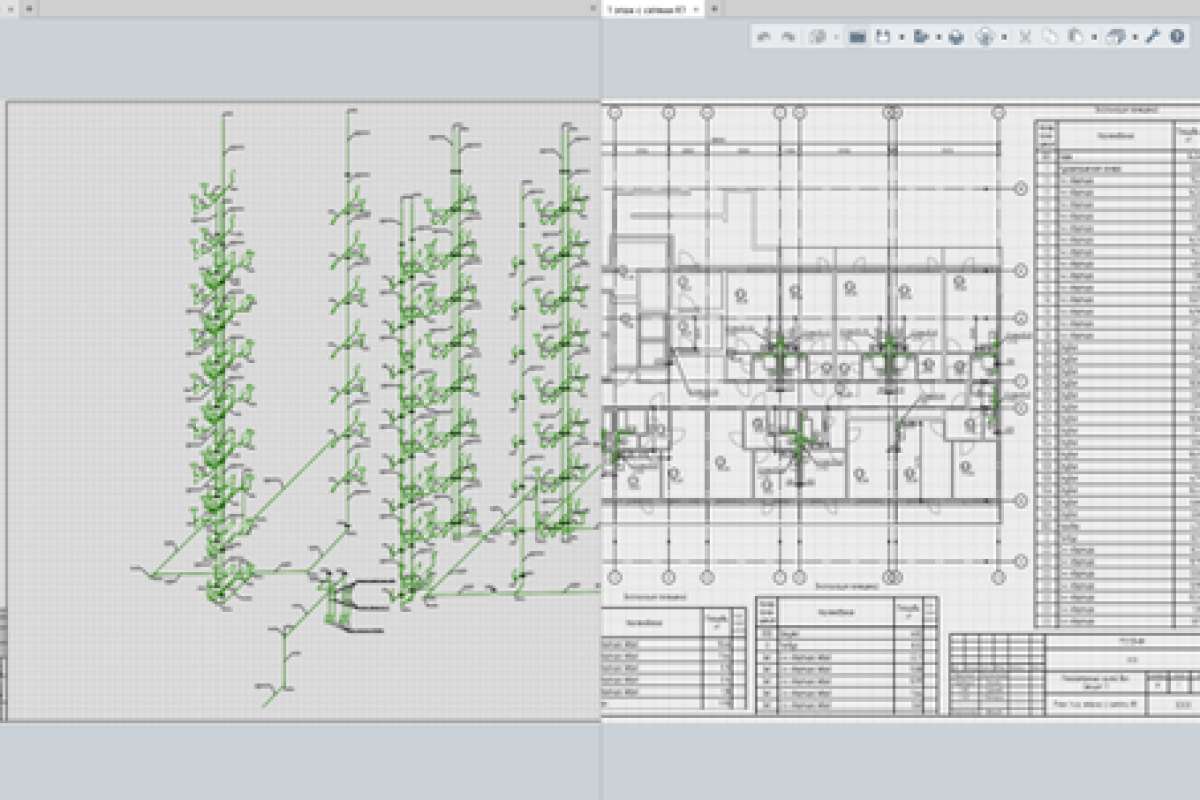This screenshot has height=800, width=1200.
Task: Expand the dropdown arrow beside the paste icon
Action: pos(1094,37)
